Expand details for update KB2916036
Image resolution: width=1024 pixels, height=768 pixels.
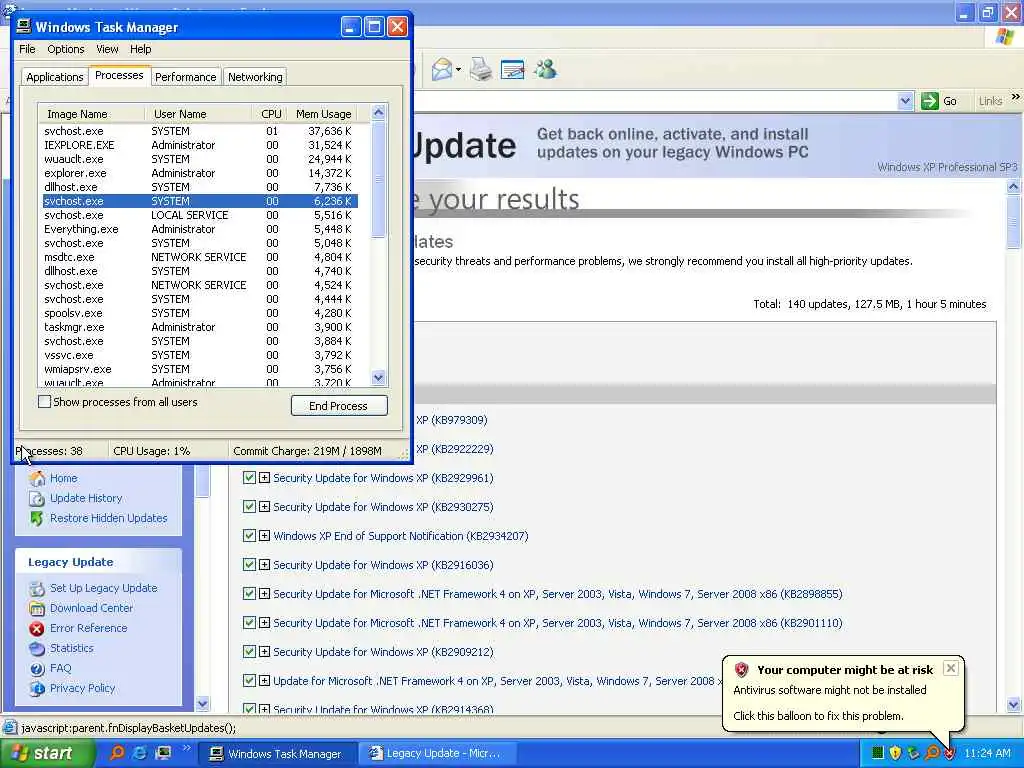264,564
